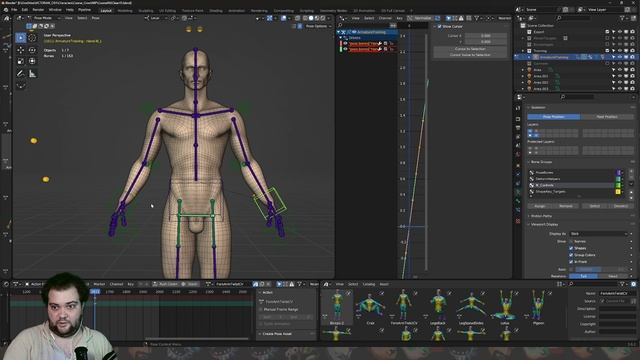The width and height of the screenshot is (640, 360).
Task: Expand the Area.001 item in outliner
Action: [x=523, y=76]
